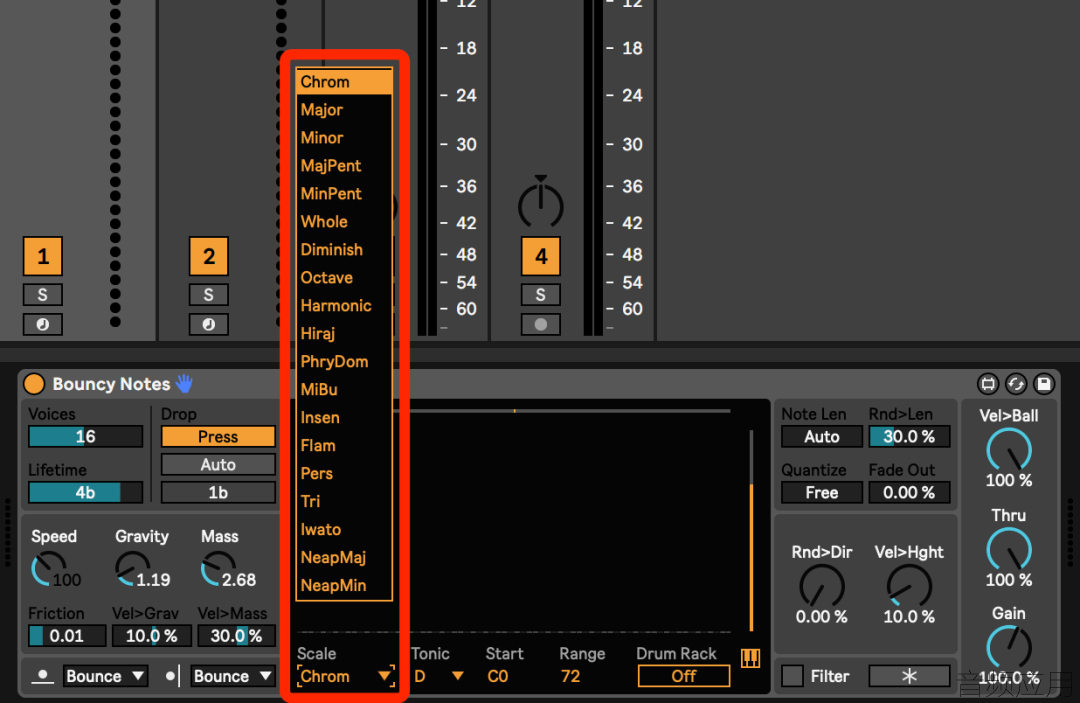Choose the Iwato scale entry

[x=344, y=530]
